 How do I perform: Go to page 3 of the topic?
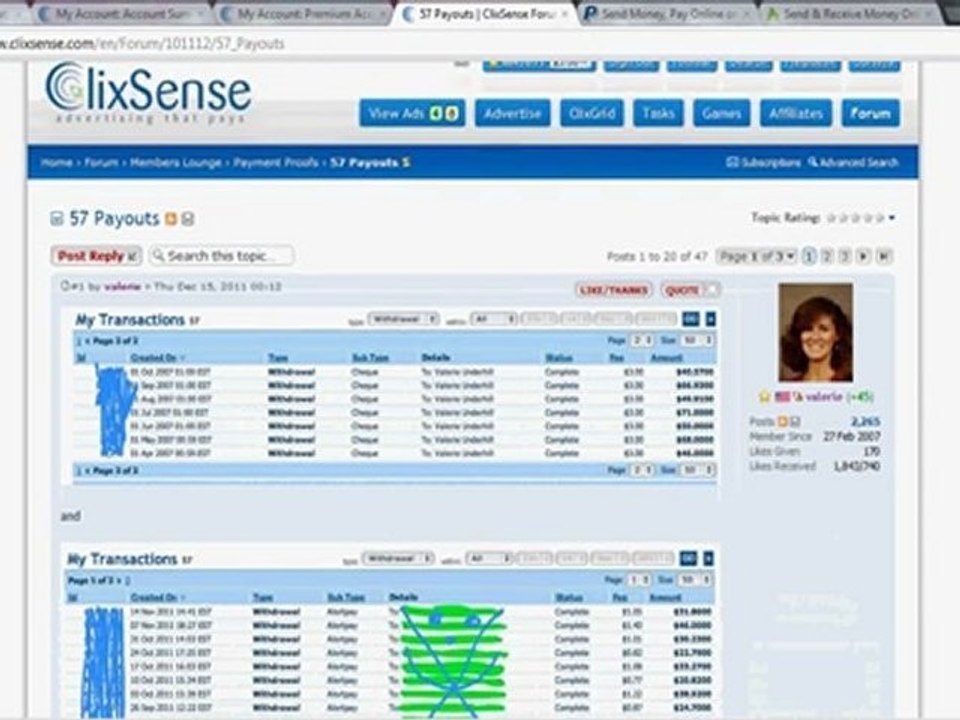[x=845, y=256]
